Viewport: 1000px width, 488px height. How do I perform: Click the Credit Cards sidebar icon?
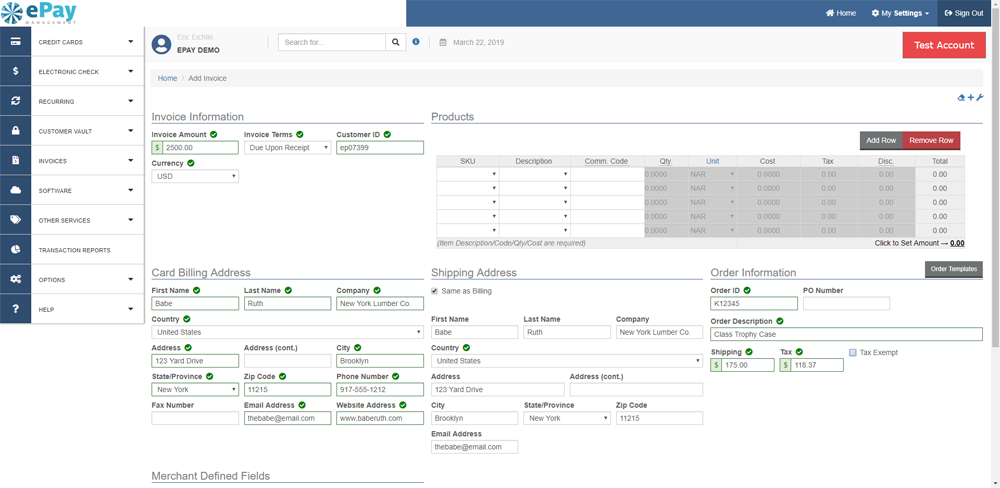16,42
